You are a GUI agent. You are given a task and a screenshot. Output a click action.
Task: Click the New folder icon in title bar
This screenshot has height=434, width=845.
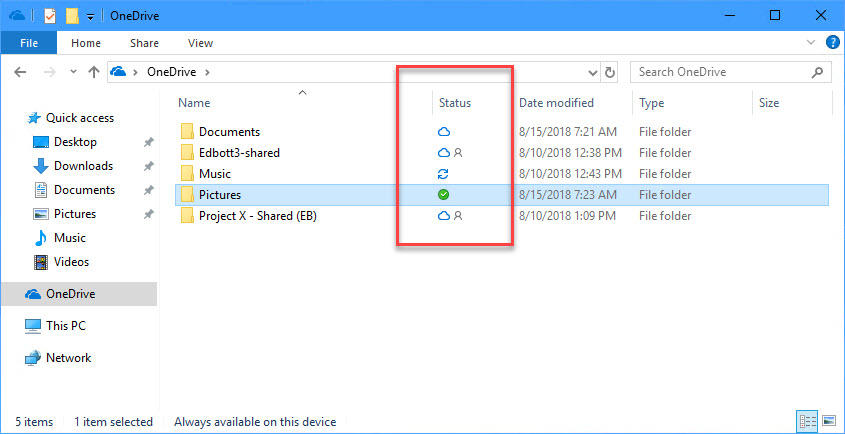(72, 16)
